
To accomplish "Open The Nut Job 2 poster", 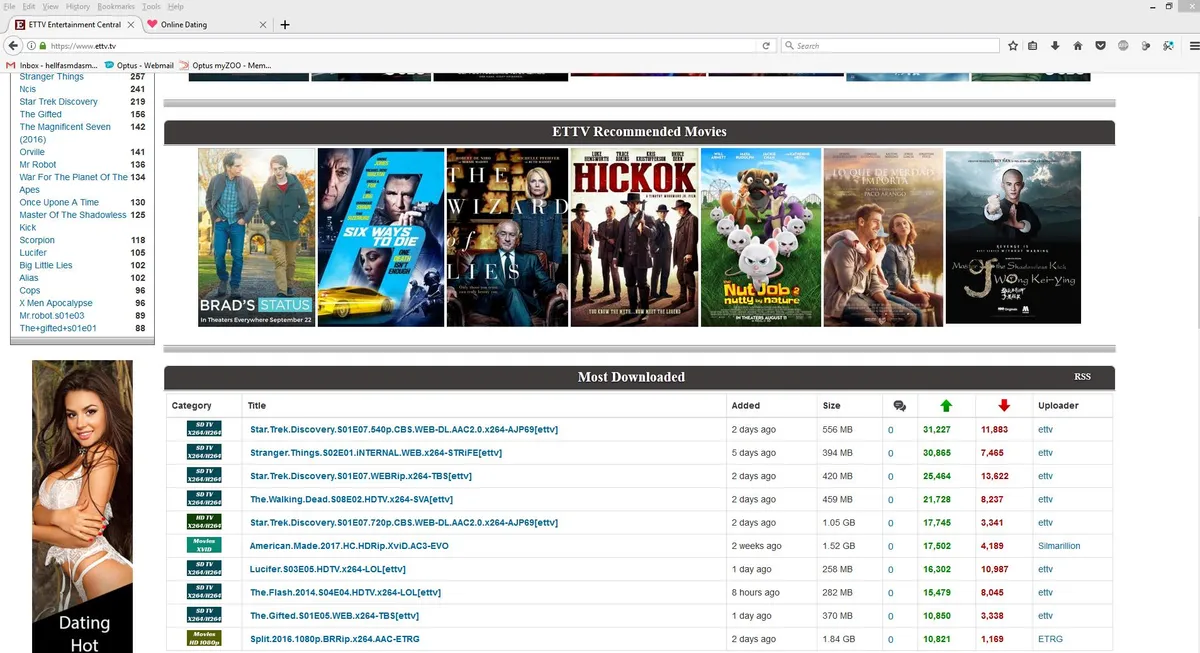I will 761,237.
